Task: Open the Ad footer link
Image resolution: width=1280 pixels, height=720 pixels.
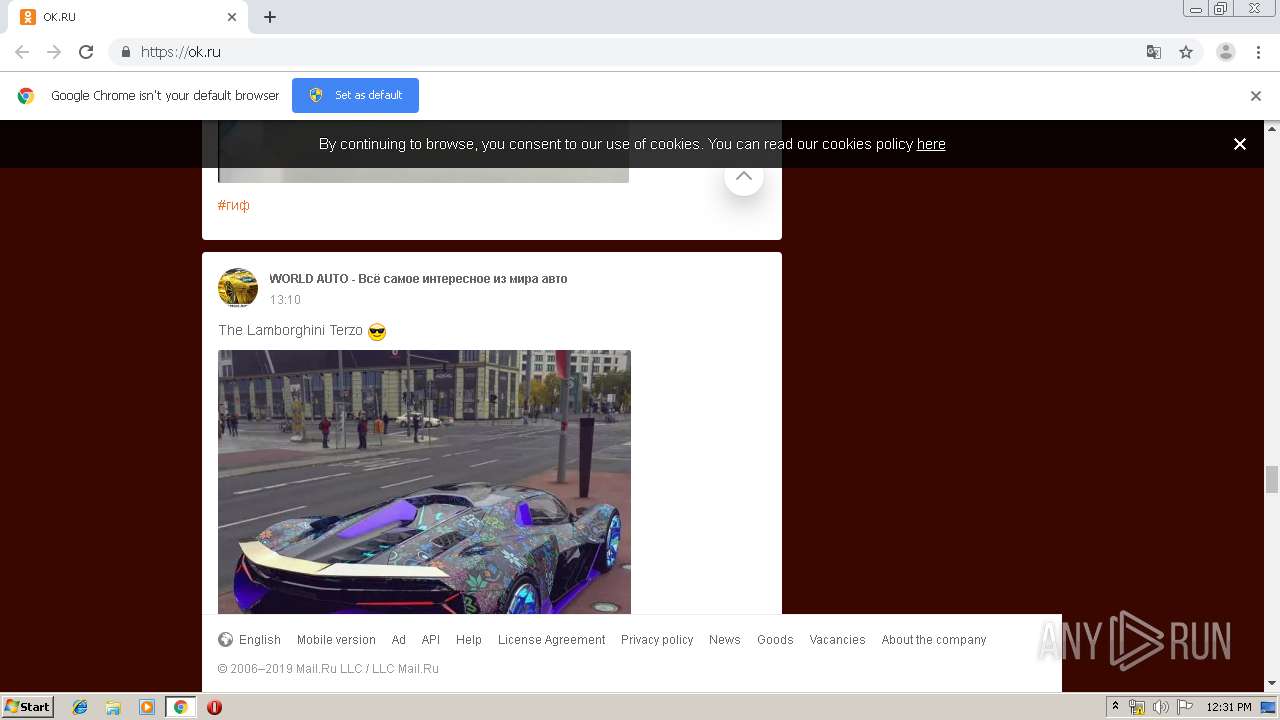Action: [398, 640]
